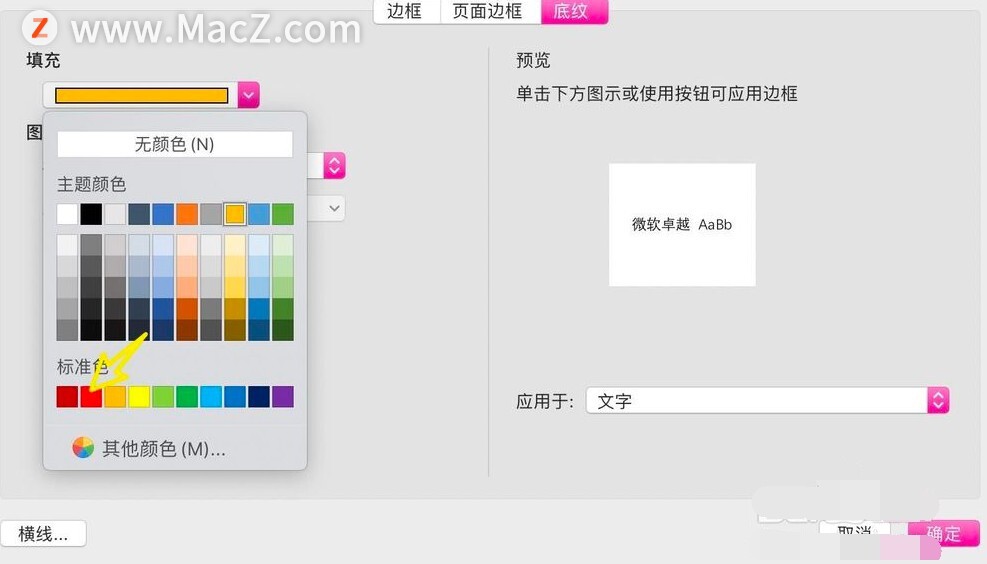Pick the orange theme color swatch
The image size is (987, 564).
(187, 214)
